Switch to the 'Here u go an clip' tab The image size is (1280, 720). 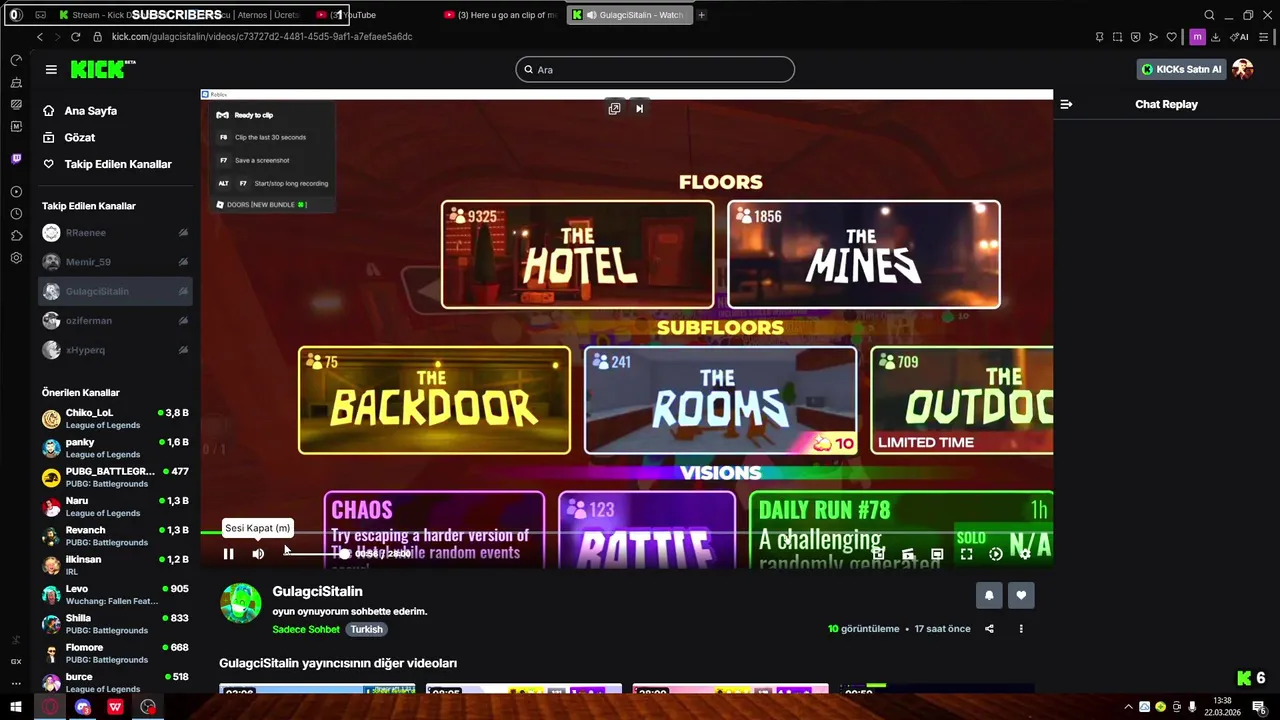point(500,15)
